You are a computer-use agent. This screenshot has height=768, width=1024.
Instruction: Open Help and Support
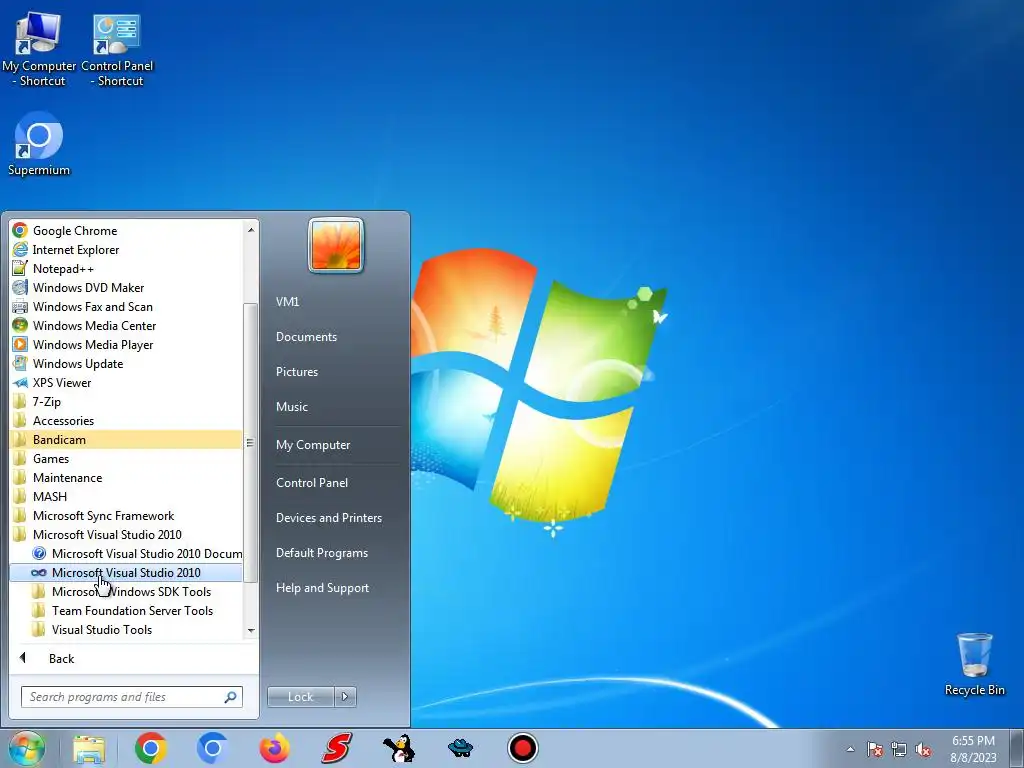(322, 588)
